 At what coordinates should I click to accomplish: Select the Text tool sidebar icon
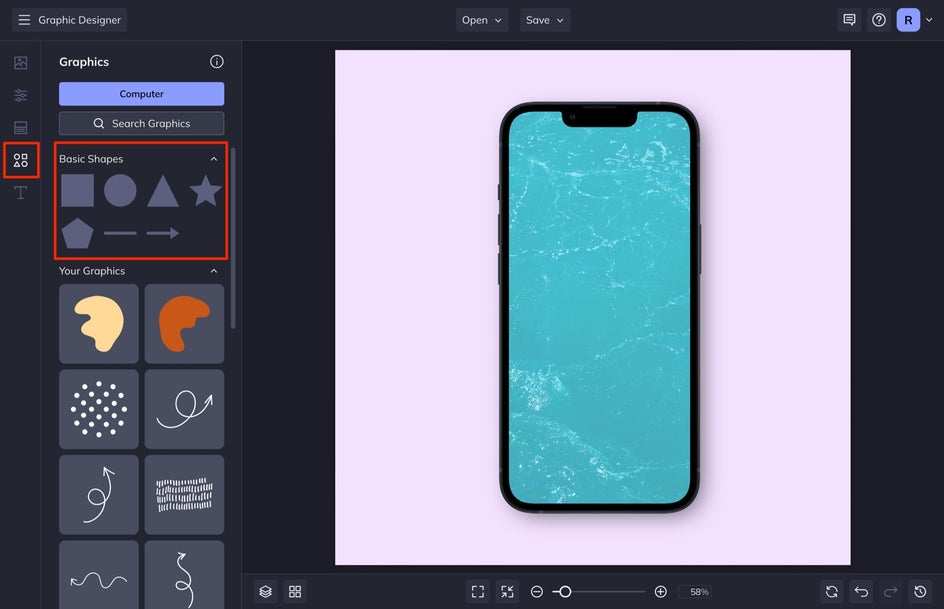(x=20, y=193)
